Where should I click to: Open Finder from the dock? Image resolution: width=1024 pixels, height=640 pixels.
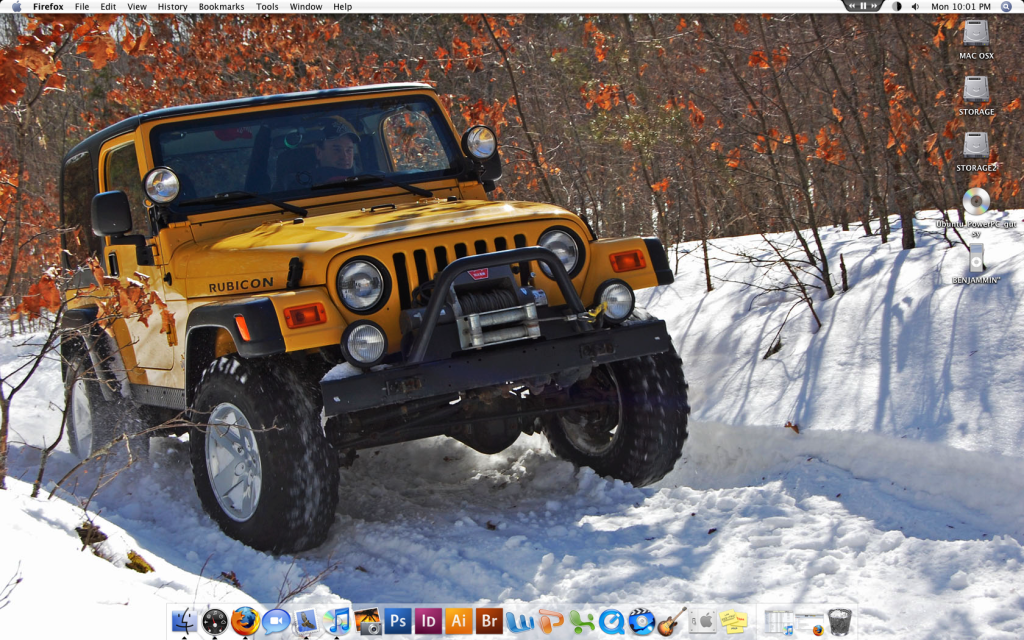(x=184, y=621)
